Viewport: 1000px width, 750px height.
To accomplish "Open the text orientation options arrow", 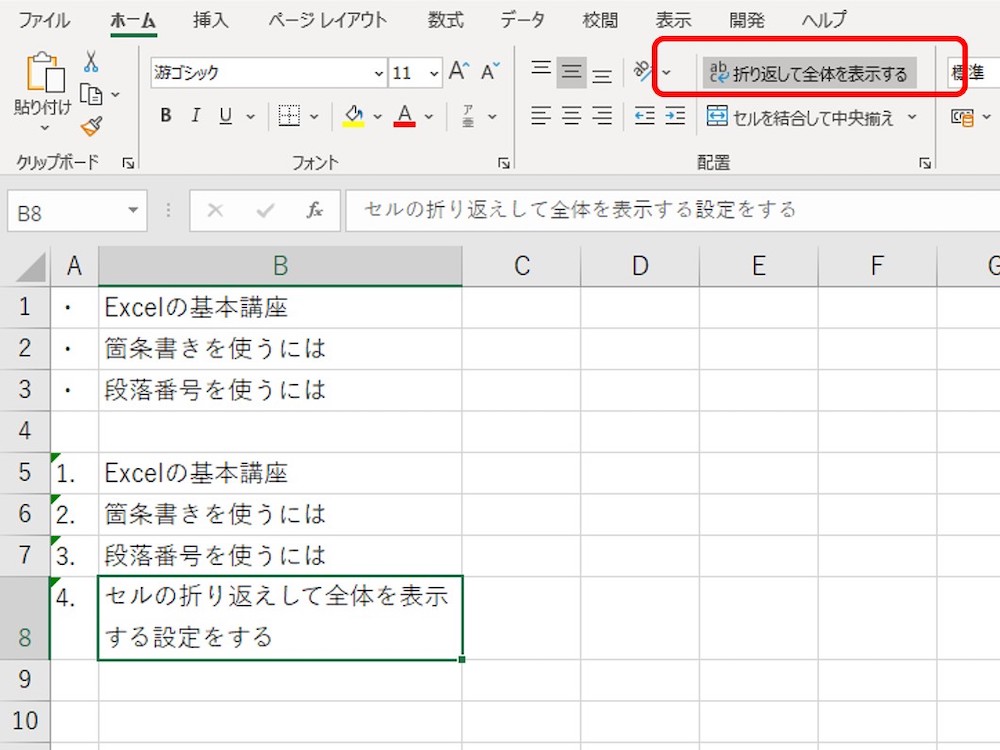I will (x=666, y=72).
